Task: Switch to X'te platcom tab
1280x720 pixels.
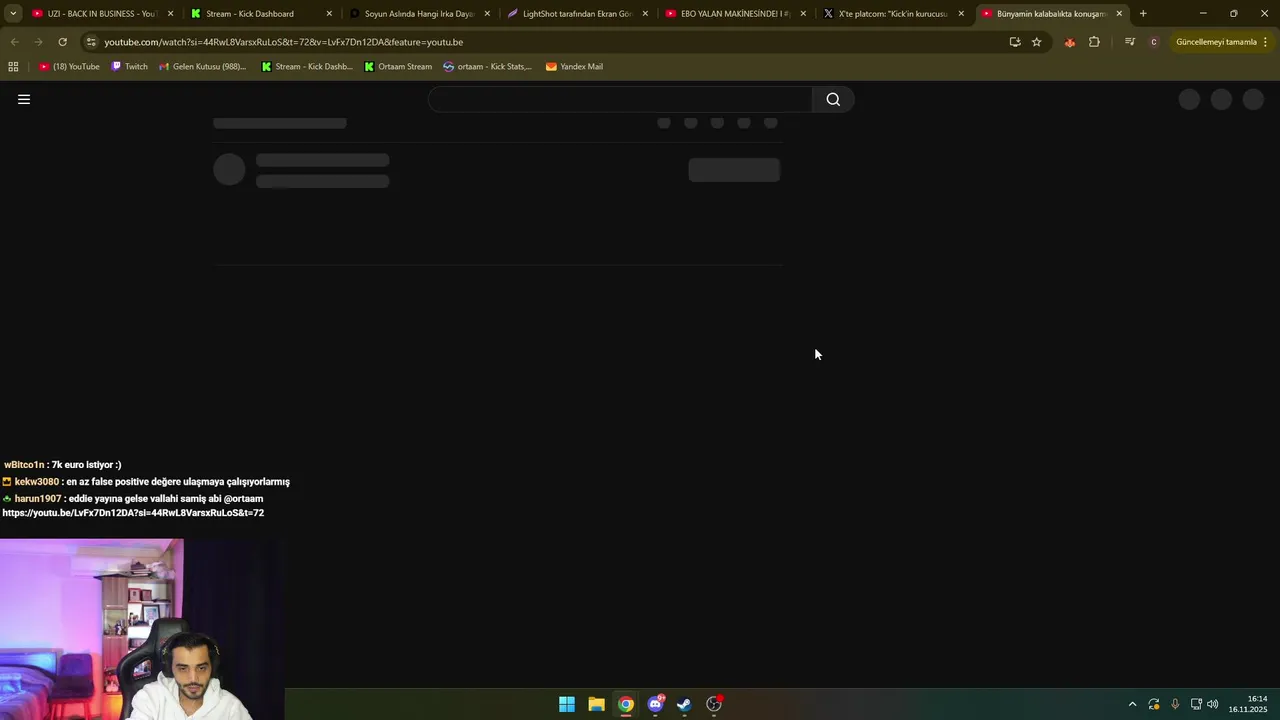Action: pyautogui.click(x=892, y=14)
